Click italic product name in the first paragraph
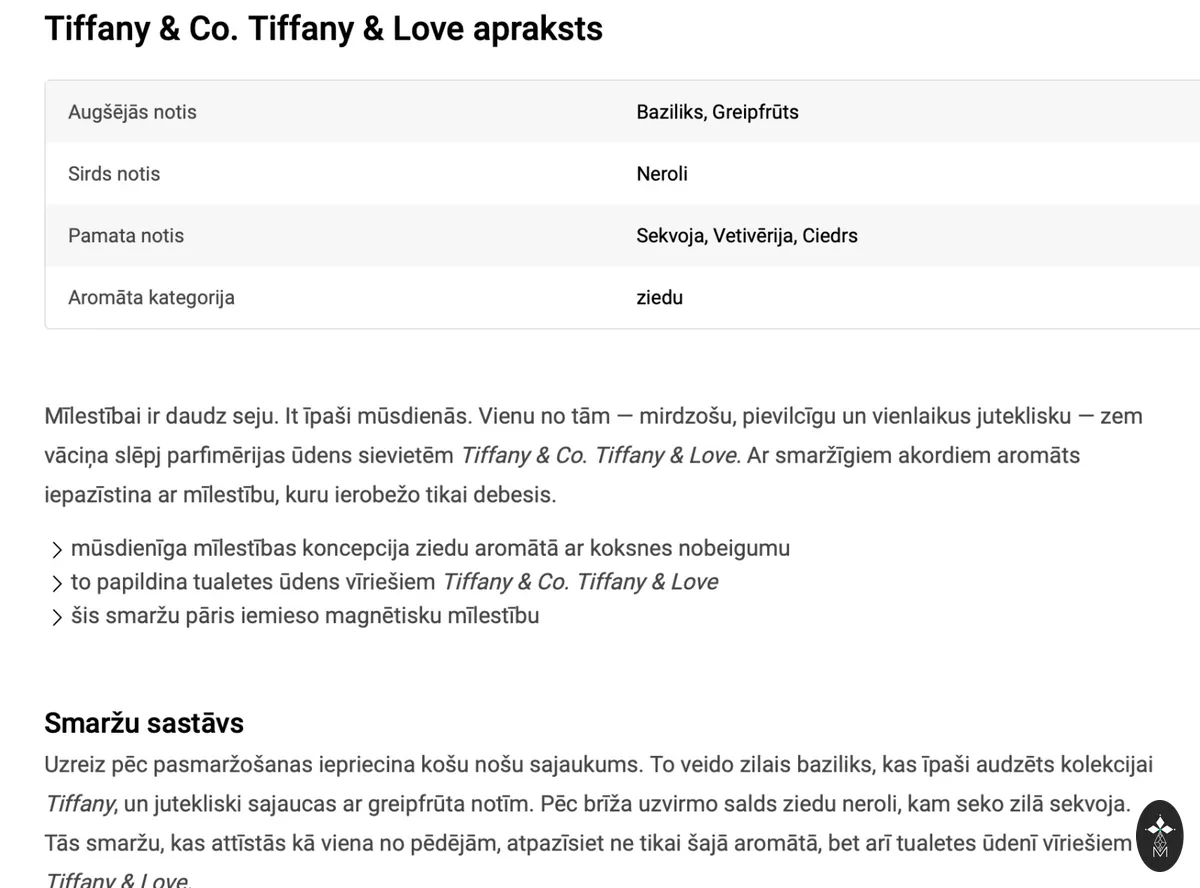Screen dimensions: 1200x888 tap(600, 456)
